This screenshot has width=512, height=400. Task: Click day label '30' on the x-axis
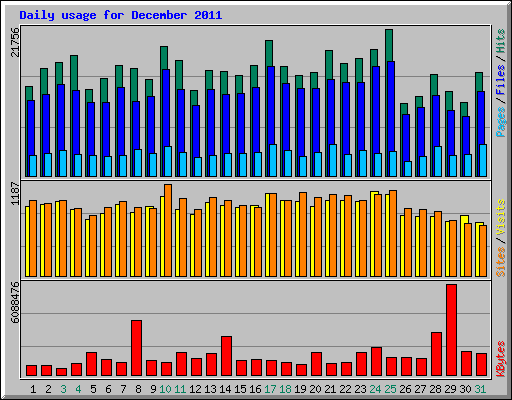[465, 389]
